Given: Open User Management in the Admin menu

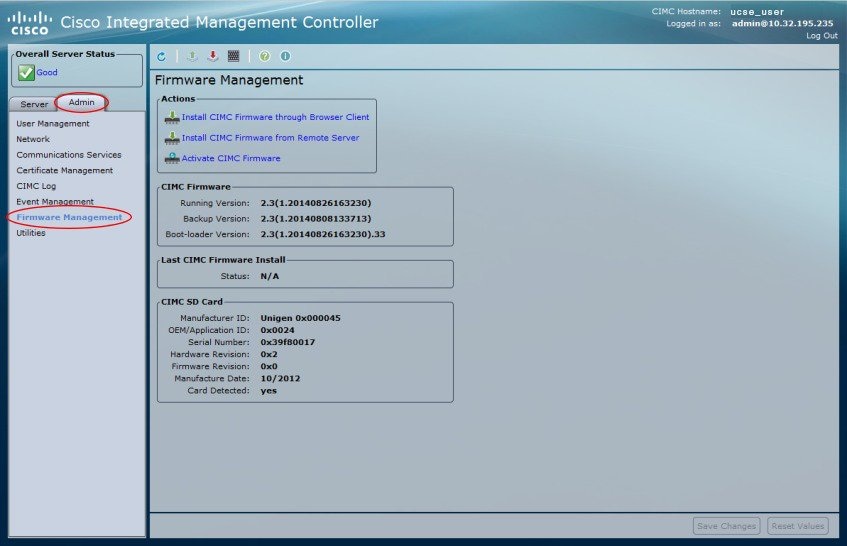Looking at the screenshot, I should coord(53,123).
